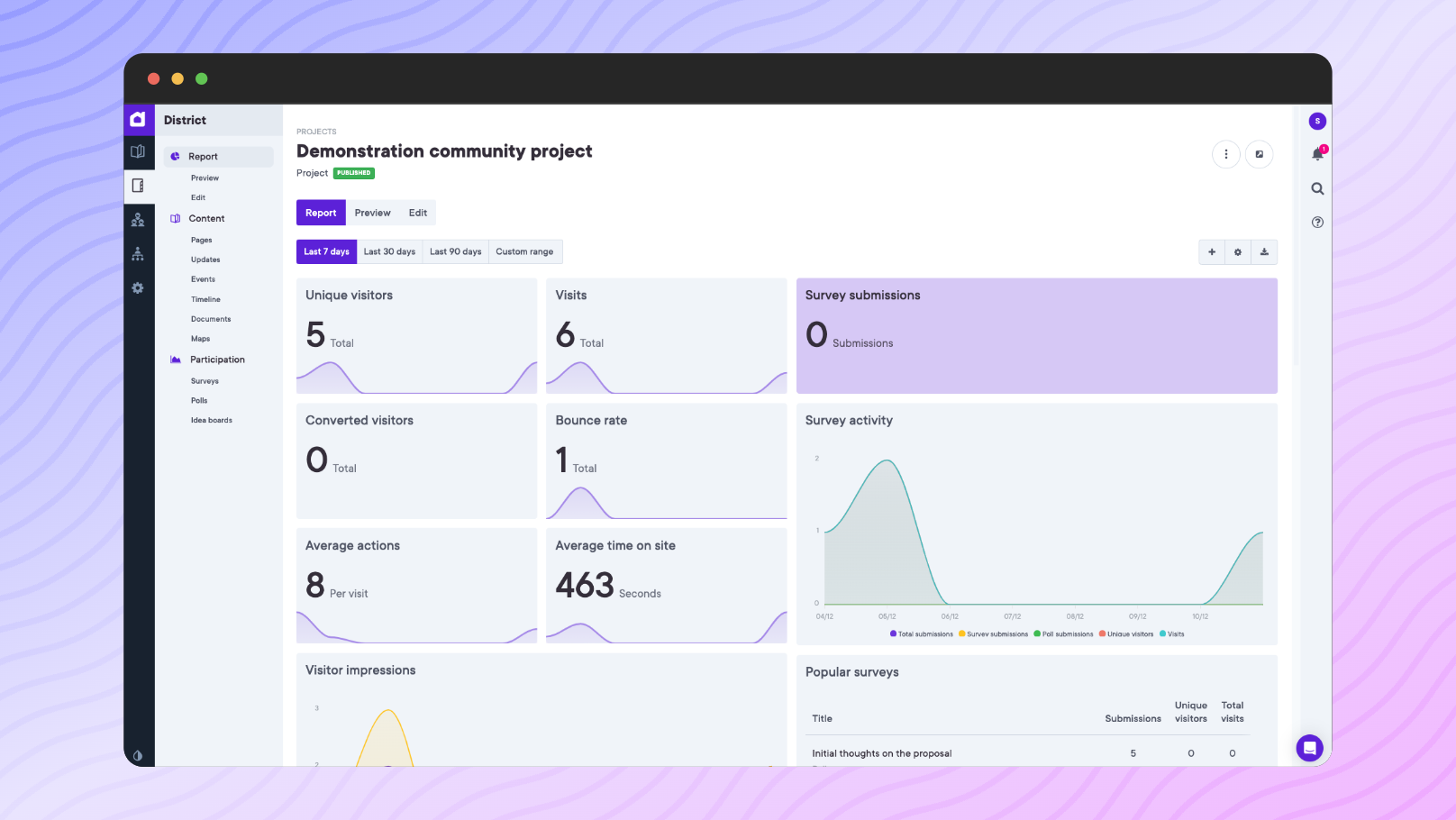Click the Content section label
Screen dimensions: 1456x820
point(207,219)
